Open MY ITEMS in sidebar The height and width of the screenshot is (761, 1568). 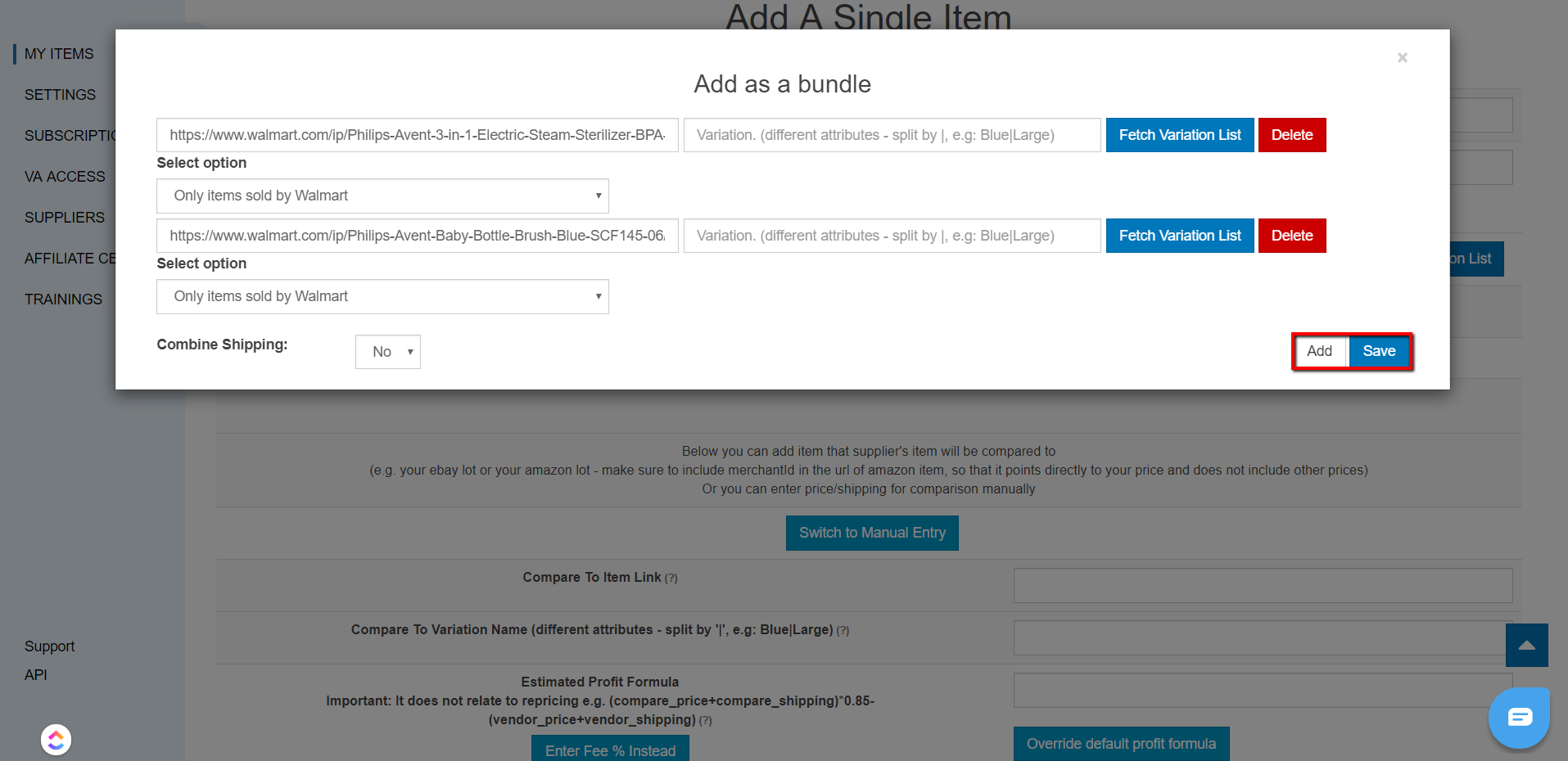point(59,54)
